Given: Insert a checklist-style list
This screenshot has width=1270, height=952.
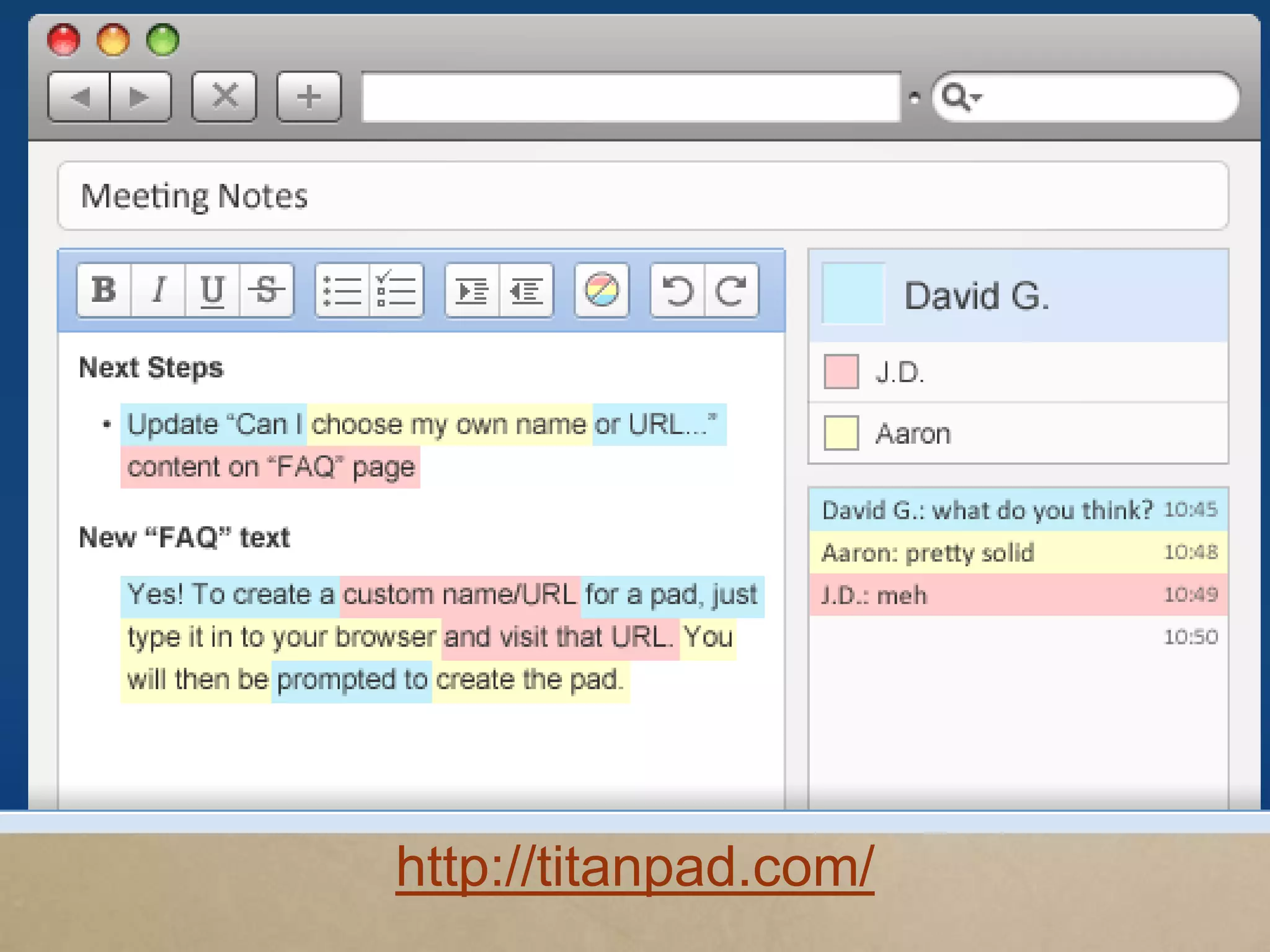Looking at the screenshot, I should pos(396,290).
